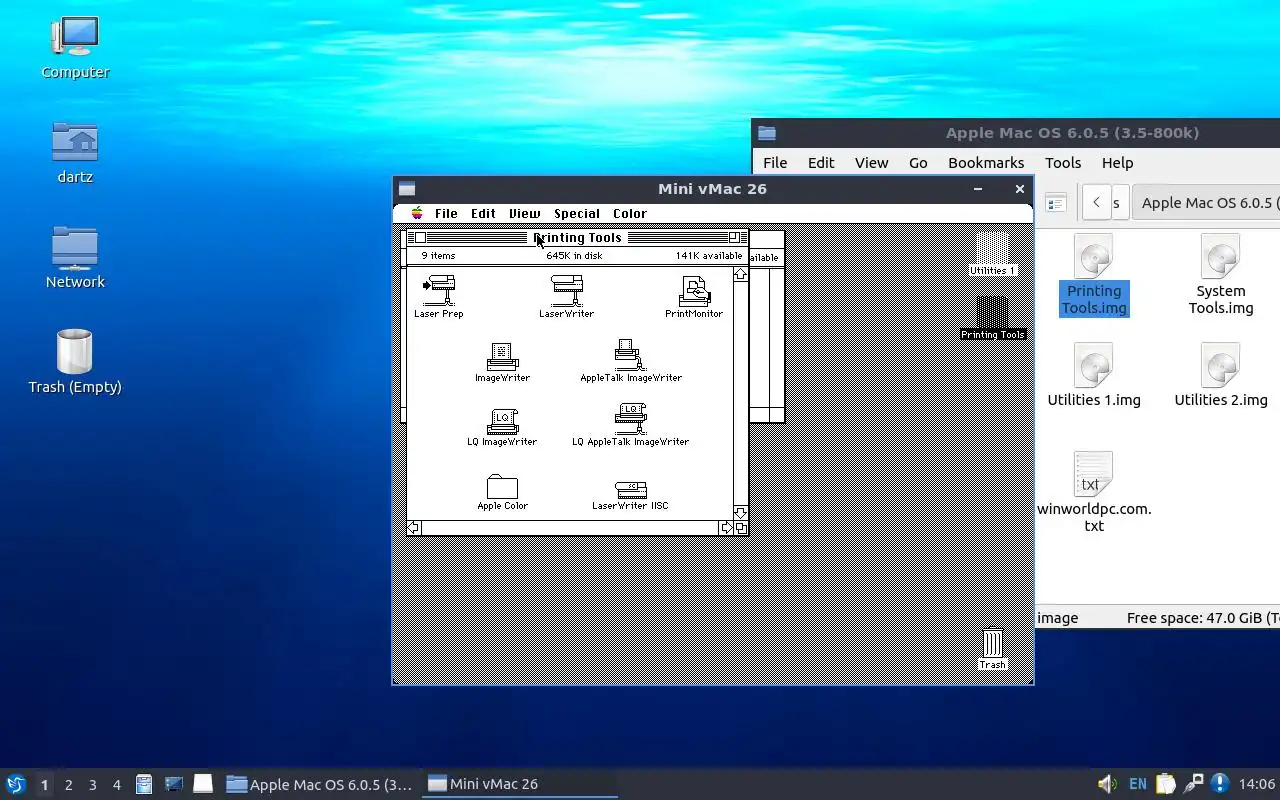Select the PrintMonitor icon
Viewport: 1280px width, 800px height.
coord(694,297)
